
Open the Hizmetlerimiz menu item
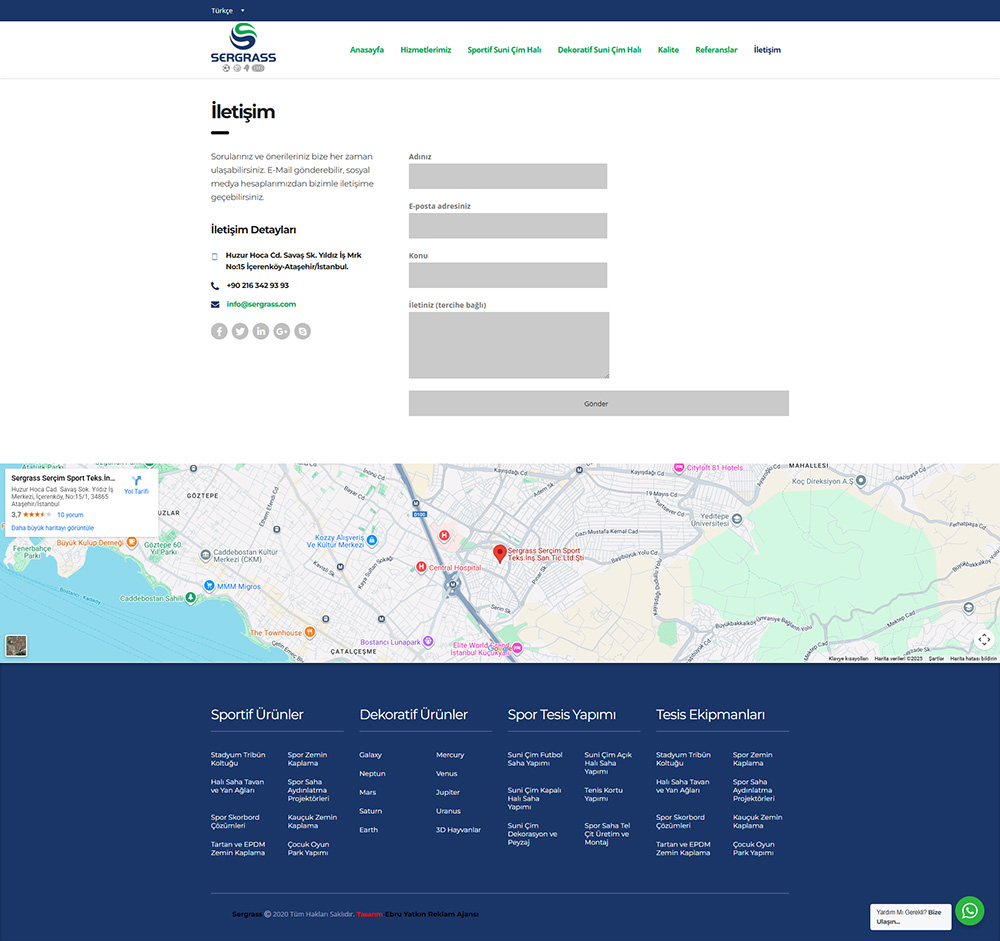pos(425,50)
